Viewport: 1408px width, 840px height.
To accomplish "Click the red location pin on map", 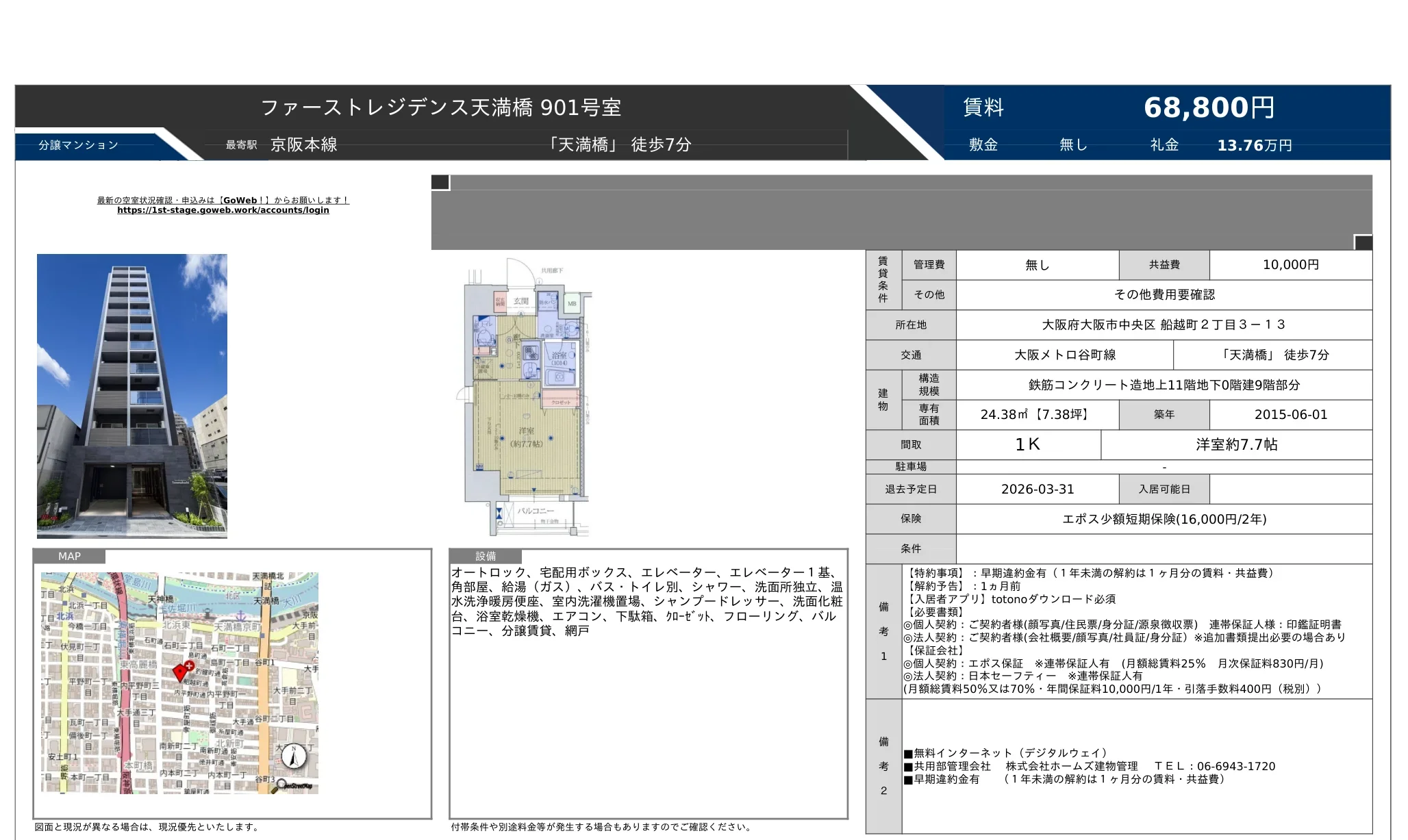I will 180,673.
